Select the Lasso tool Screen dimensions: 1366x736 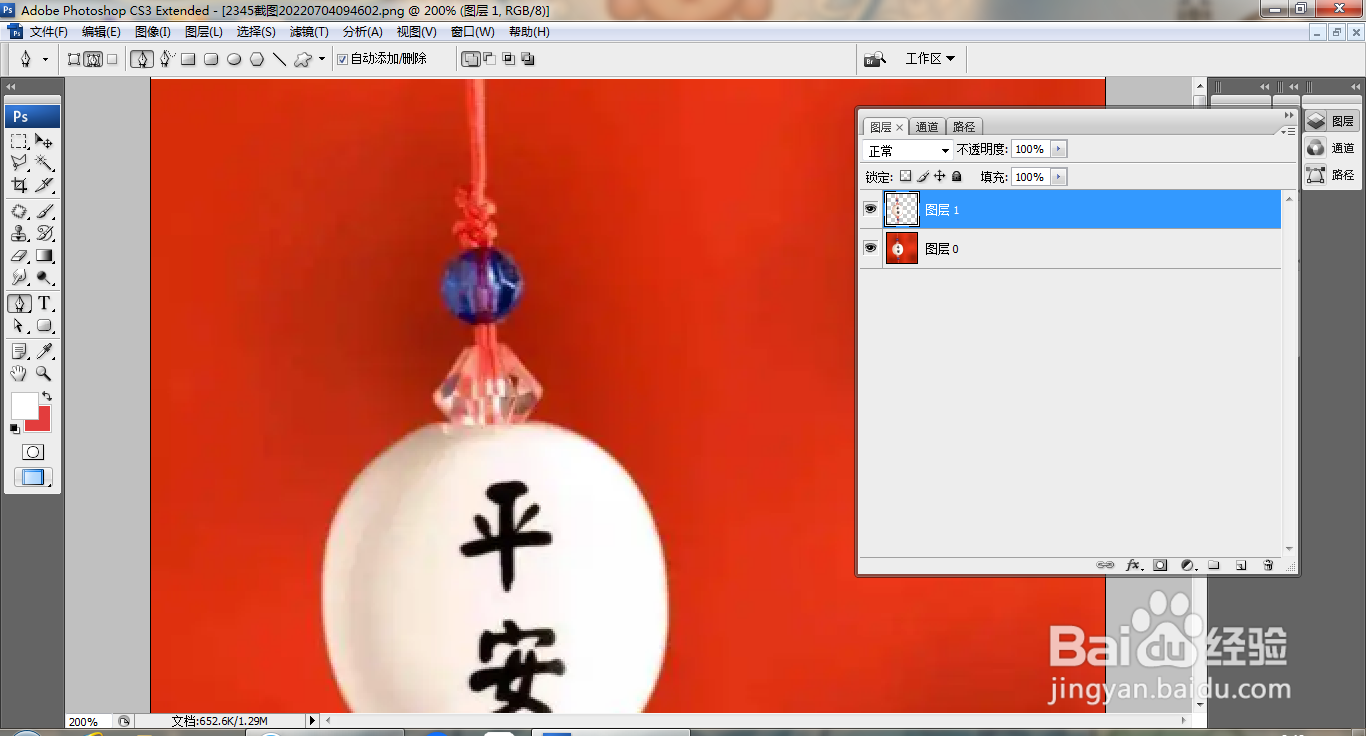tap(19, 163)
